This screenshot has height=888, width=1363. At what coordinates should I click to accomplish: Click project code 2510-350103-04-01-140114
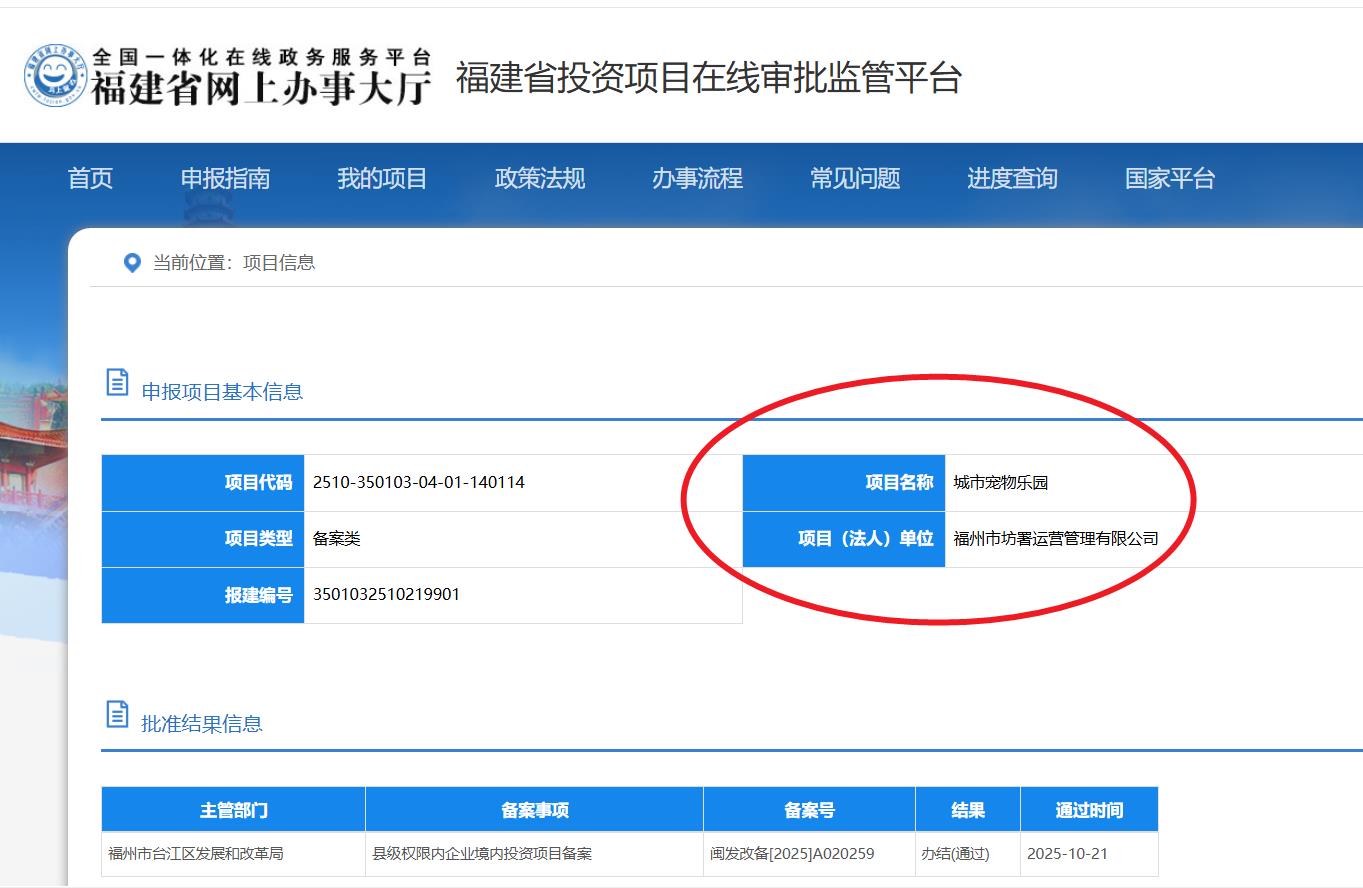point(419,483)
